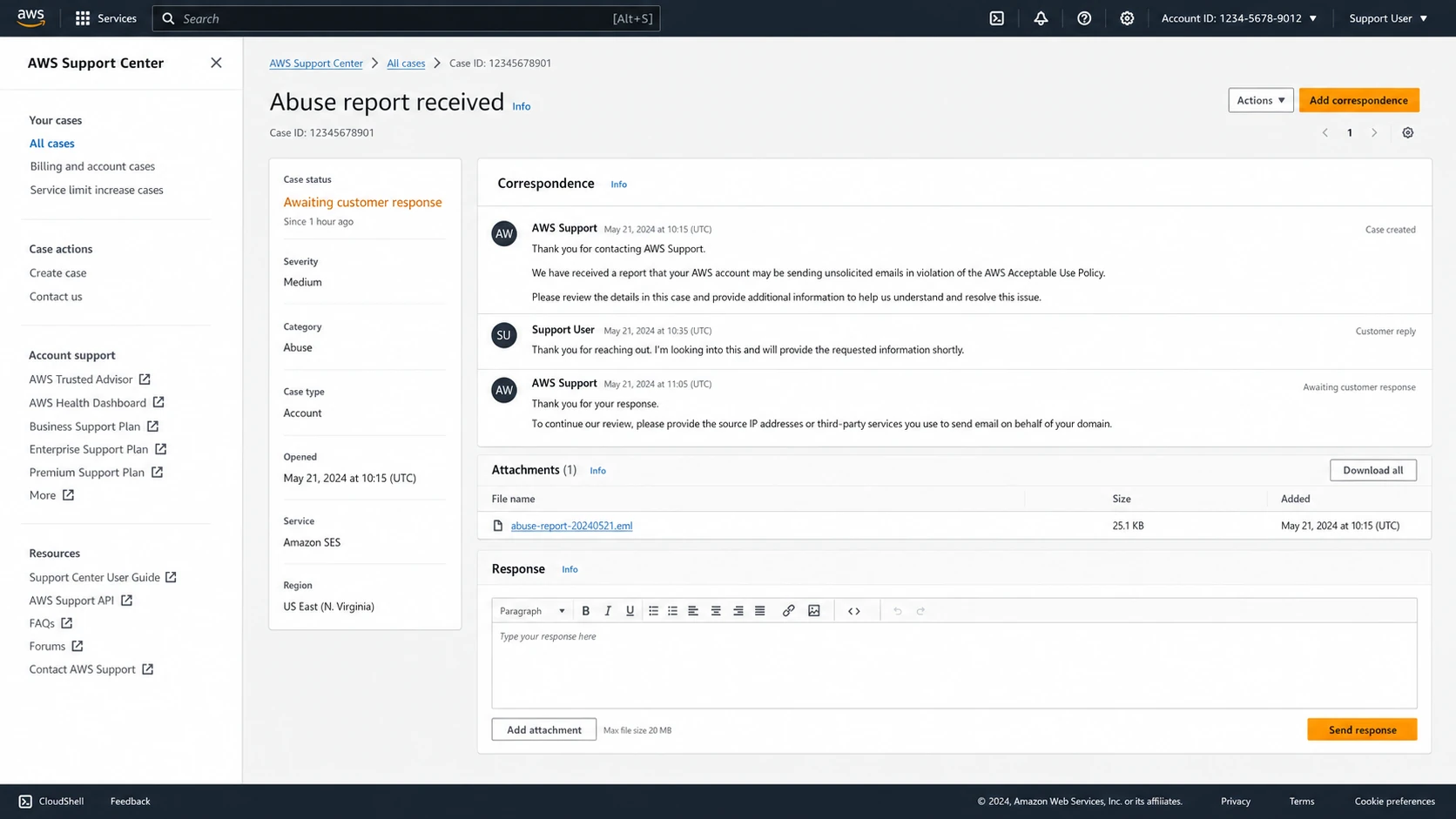Click the redo arrow in editor
Viewport: 1456px width, 819px height.
pos(920,611)
